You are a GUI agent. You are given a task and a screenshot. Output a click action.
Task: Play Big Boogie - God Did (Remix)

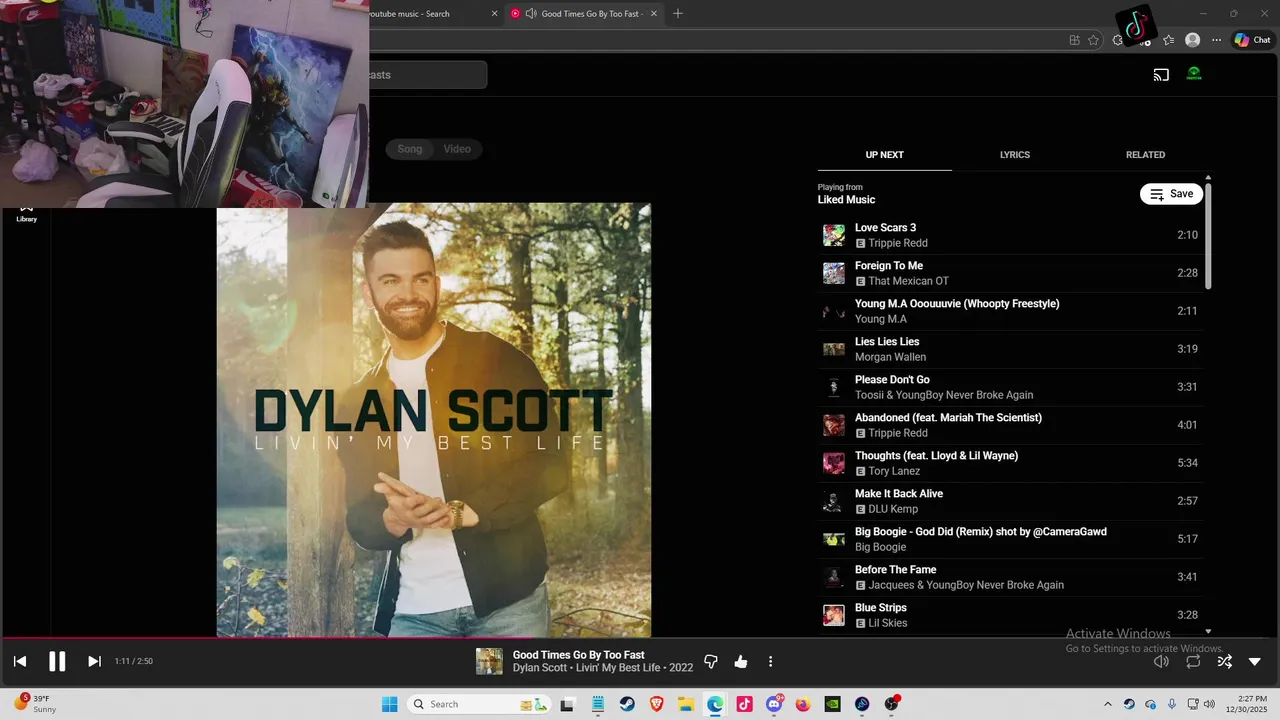point(1010,539)
